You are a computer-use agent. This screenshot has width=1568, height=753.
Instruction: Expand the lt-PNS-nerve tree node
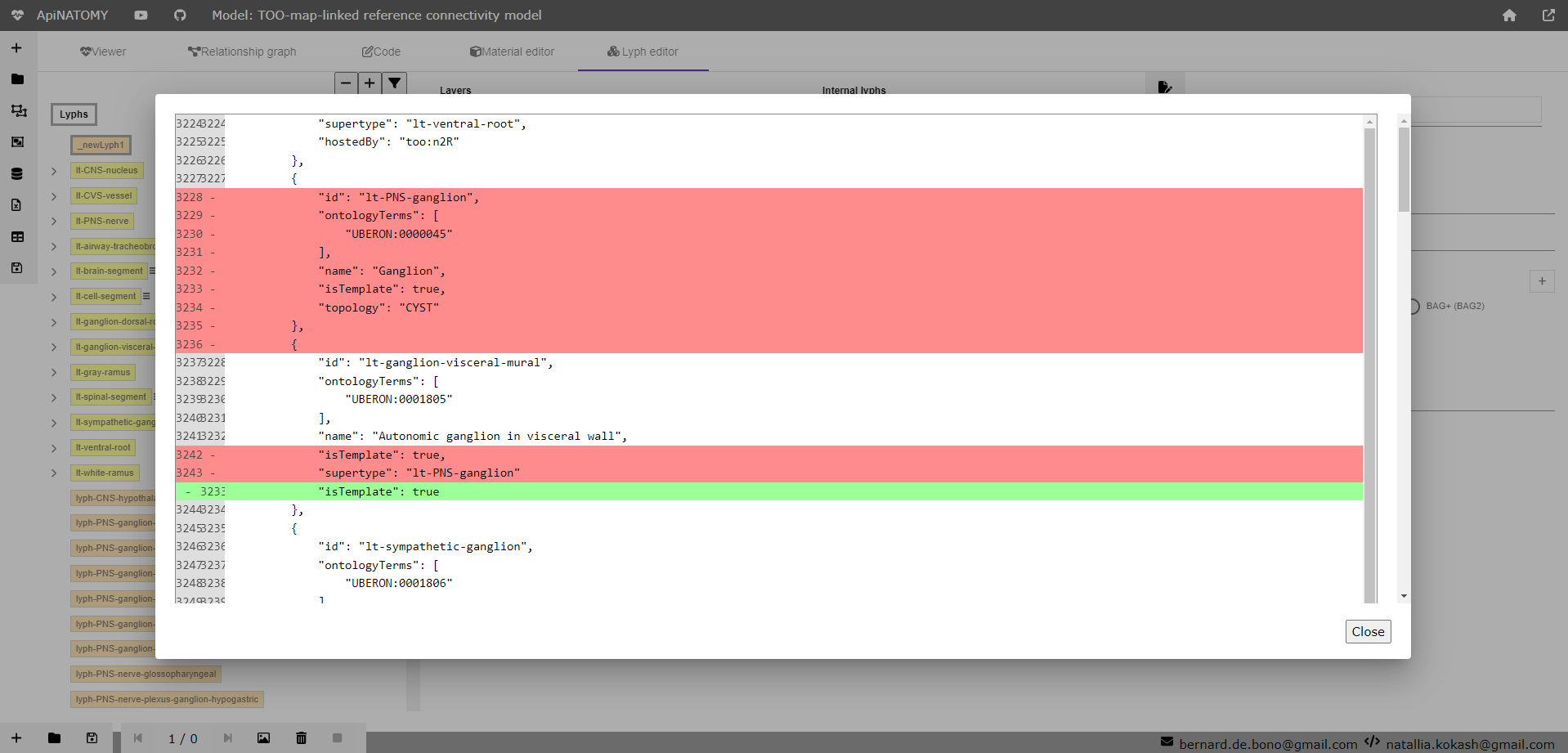(54, 222)
